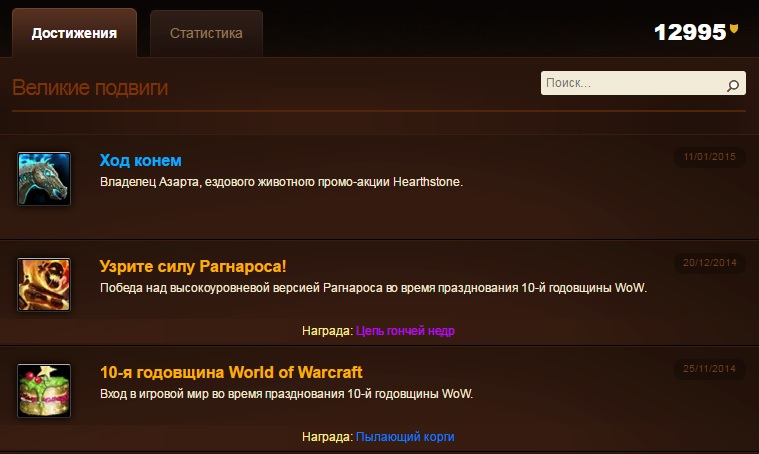Open 10-я годовщина World of Warcraft title
Viewport: 759px width, 454px height.
pyautogui.click(x=231, y=372)
